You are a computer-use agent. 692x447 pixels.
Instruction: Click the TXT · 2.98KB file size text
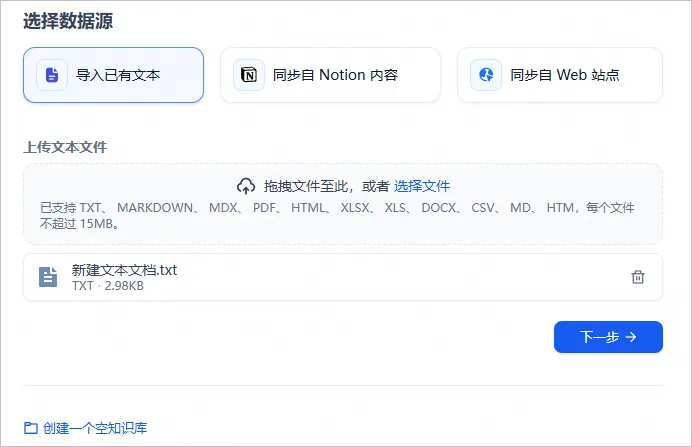click(x=108, y=286)
